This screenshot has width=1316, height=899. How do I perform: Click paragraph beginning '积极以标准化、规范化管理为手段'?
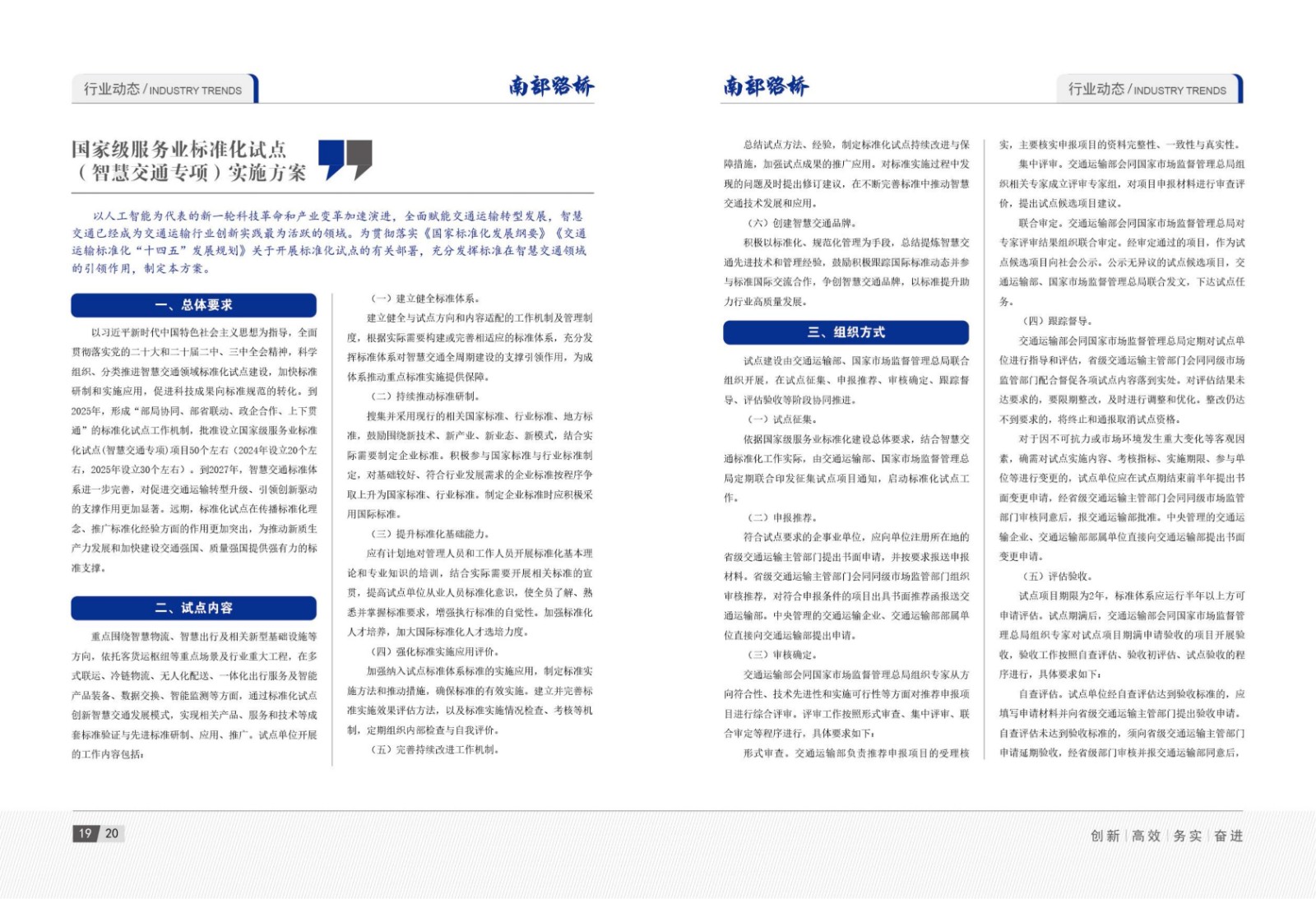pyautogui.click(x=846, y=272)
